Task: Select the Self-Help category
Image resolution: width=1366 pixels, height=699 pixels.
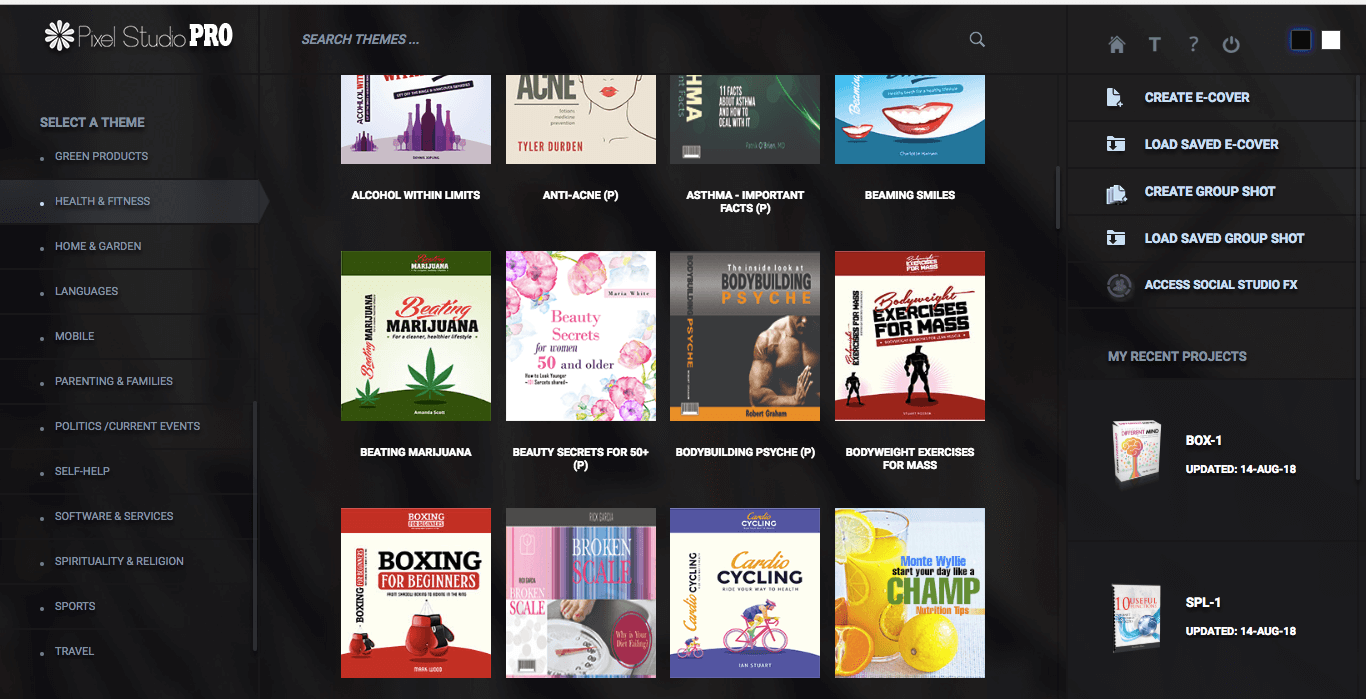Action: (x=82, y=471)
